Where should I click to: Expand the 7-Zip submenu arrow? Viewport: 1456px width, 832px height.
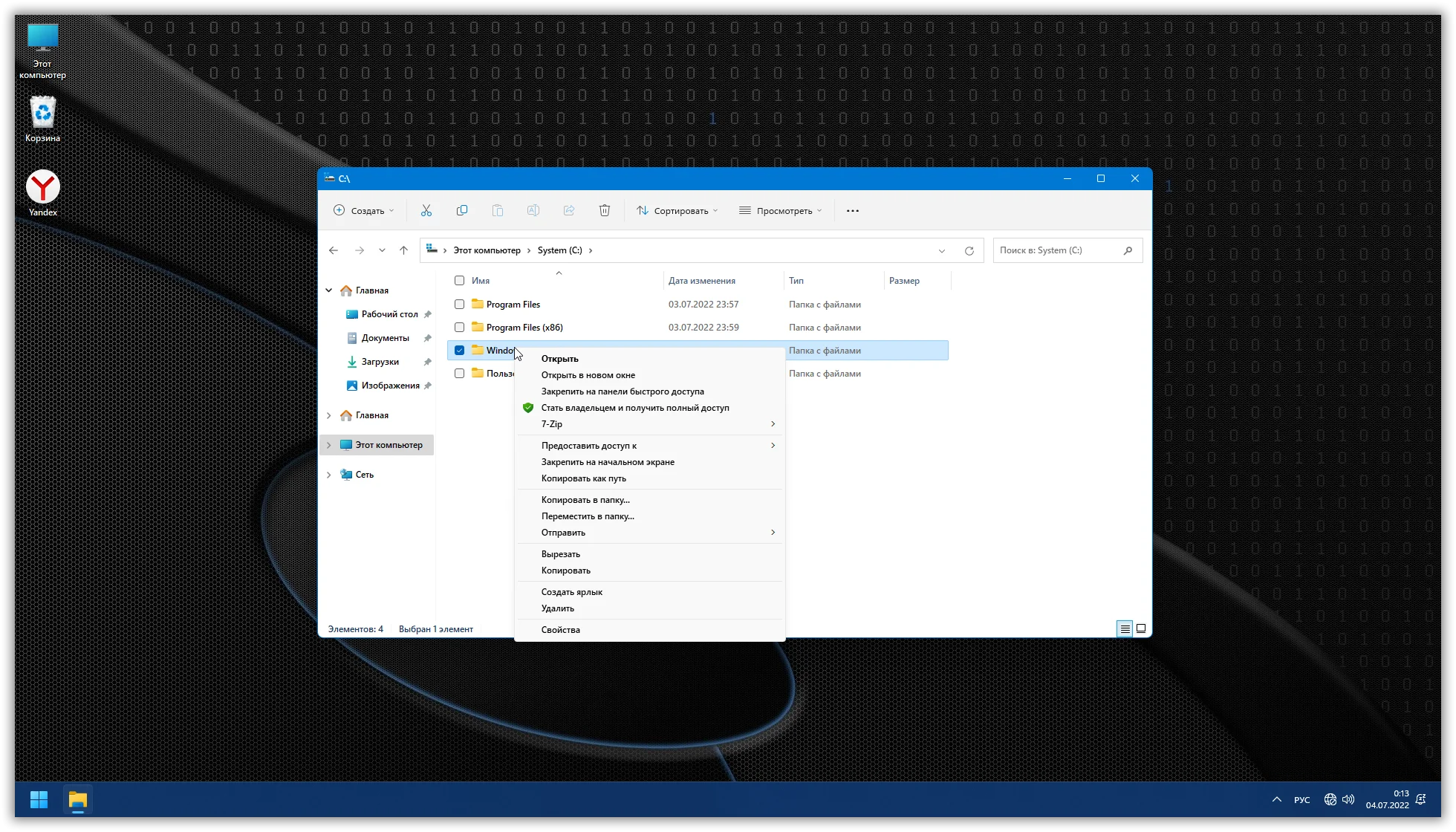tap(773, 424)
